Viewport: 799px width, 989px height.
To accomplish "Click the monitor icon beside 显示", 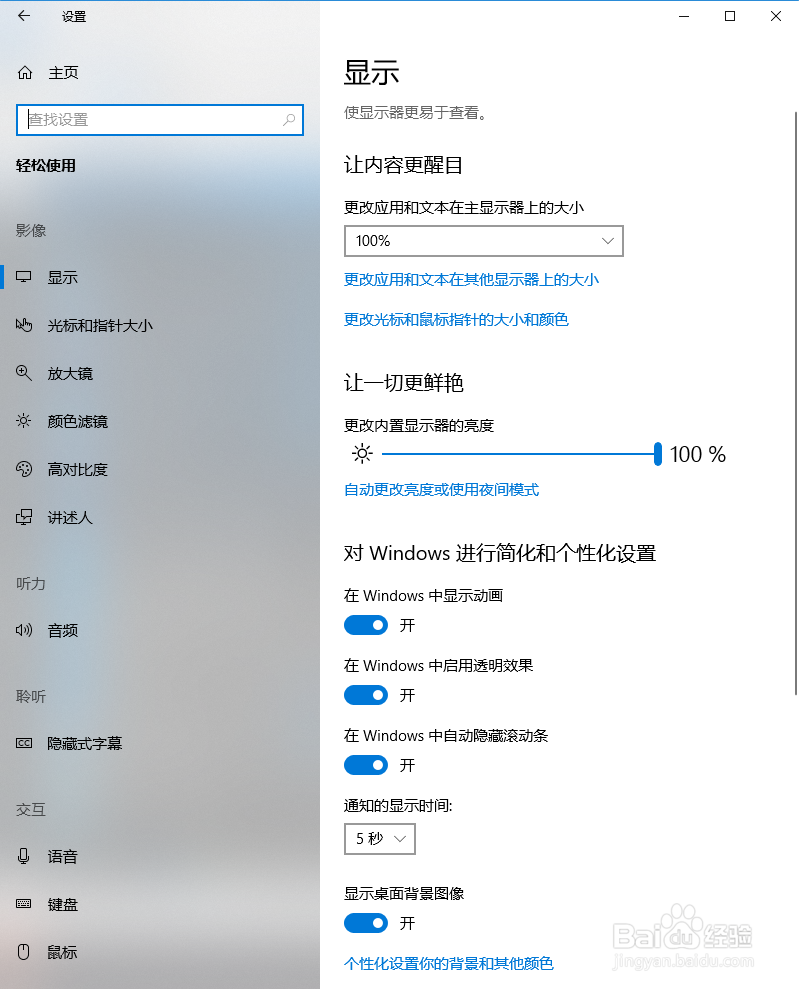I will [x=24, y=277].
